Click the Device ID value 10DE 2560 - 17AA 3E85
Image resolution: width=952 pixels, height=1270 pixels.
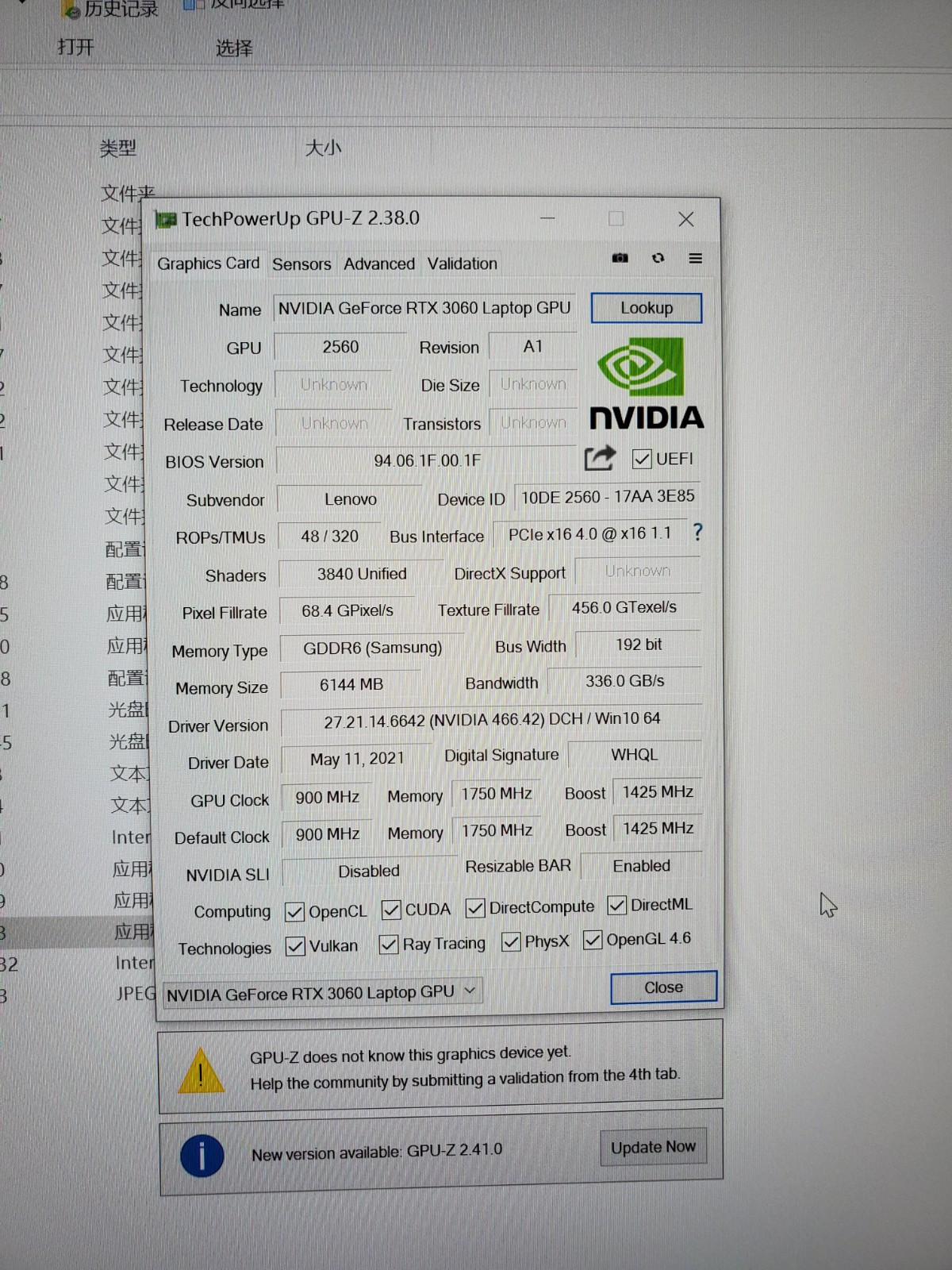pos(608,497)
